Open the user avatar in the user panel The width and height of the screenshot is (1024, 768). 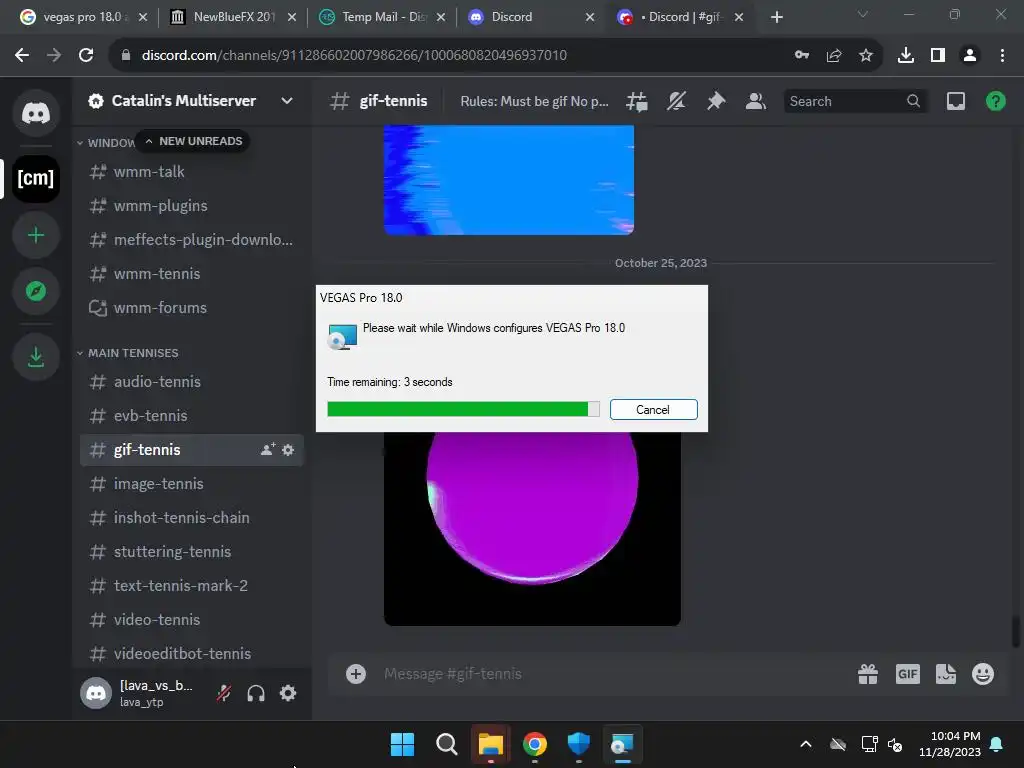point(96,693)
